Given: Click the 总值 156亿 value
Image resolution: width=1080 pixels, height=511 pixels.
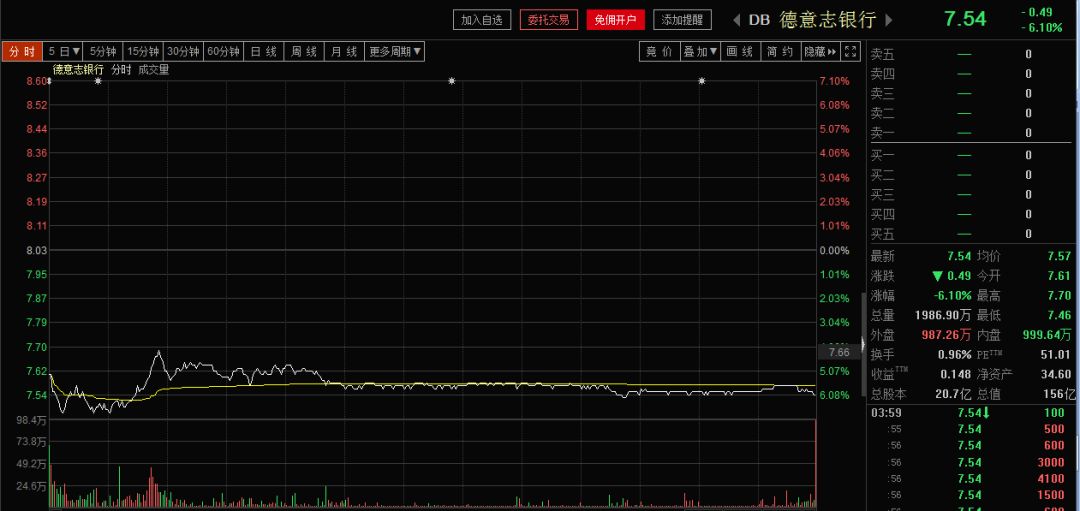Looking at the screenshot, I should point(1060,394).
